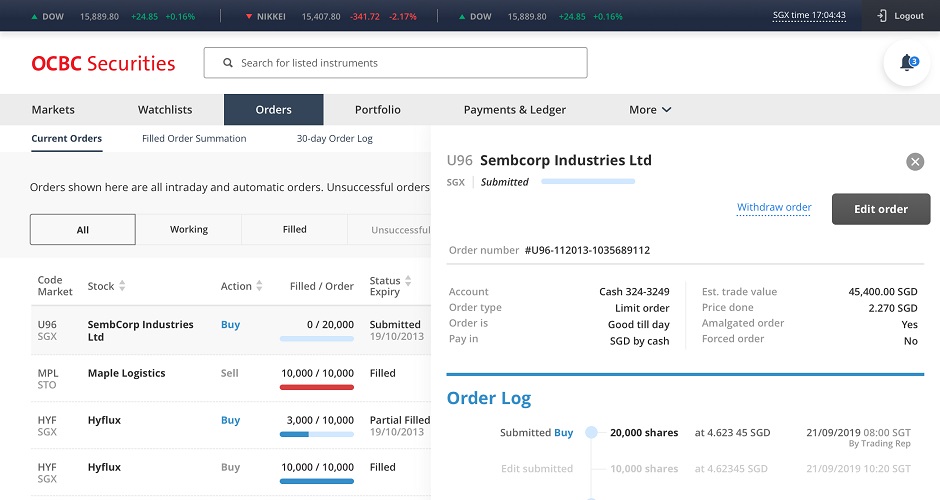This screenshot has height=500, width=940.
Task: Click the OCBC Securities logo
Action: click(103, 64)
